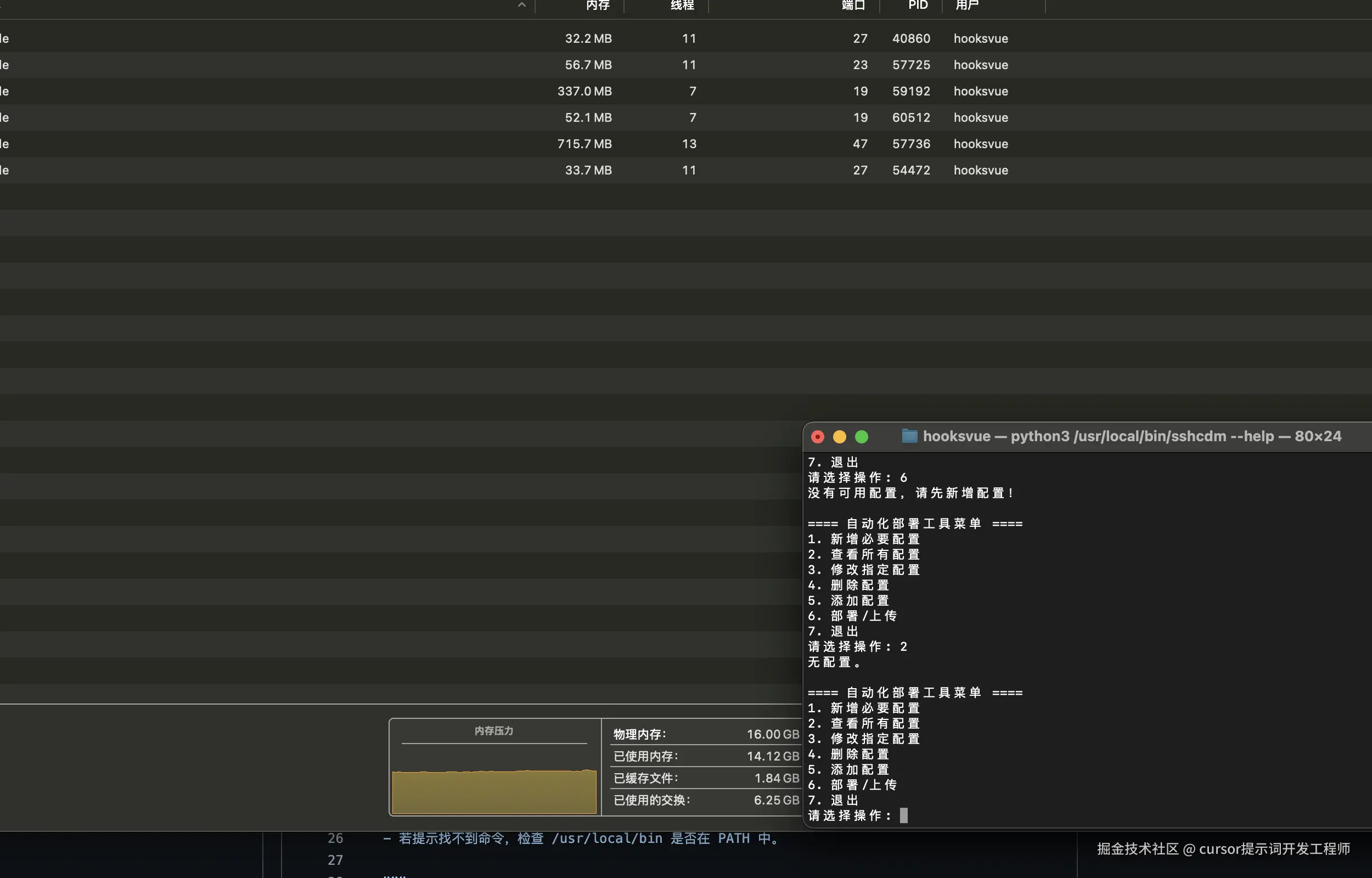Focus the terminal prompt cursor after 请选择操作
This screenshot has height=878, width=1372.
[x=903, y=815]
